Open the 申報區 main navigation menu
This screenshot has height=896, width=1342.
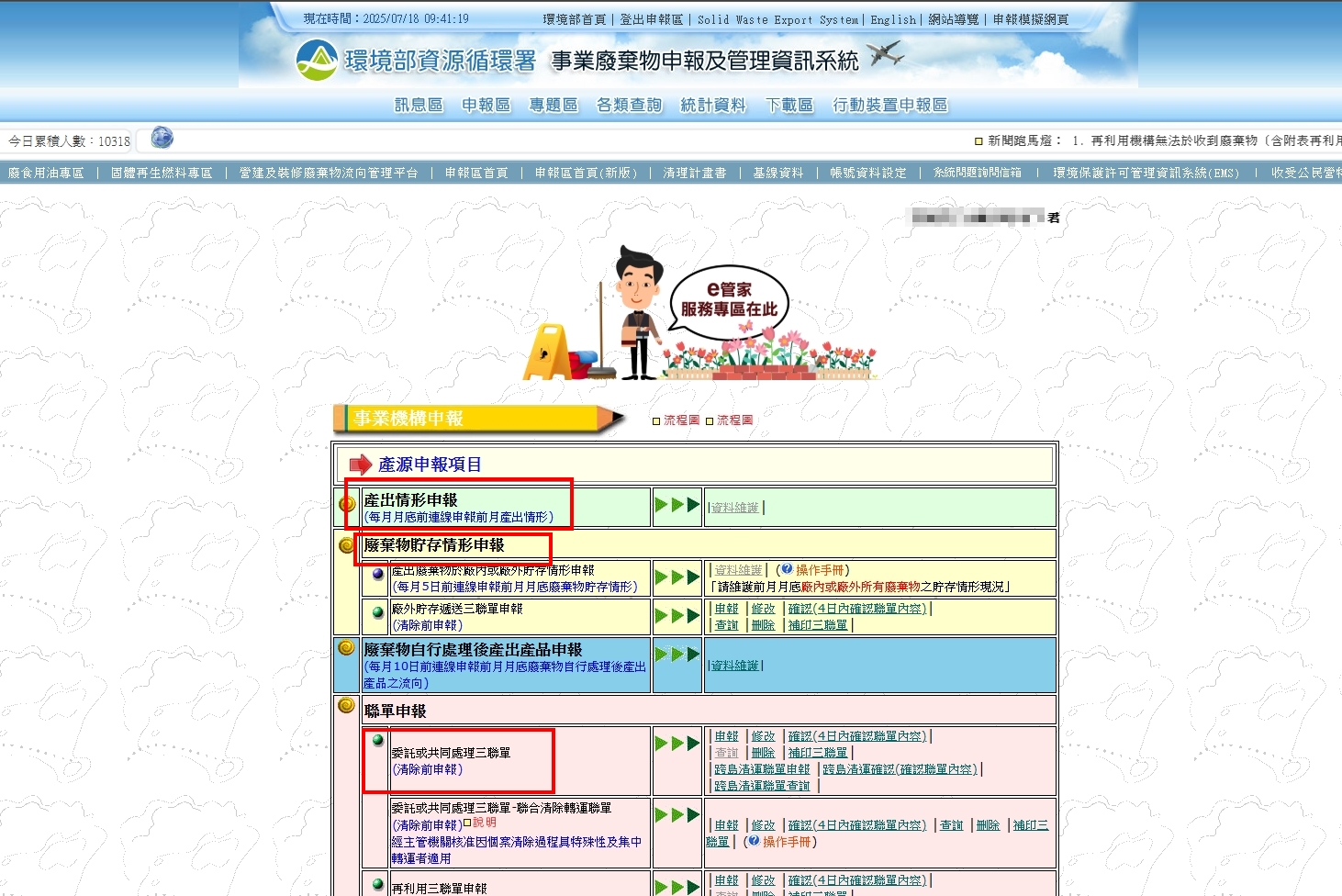point(486,106)
